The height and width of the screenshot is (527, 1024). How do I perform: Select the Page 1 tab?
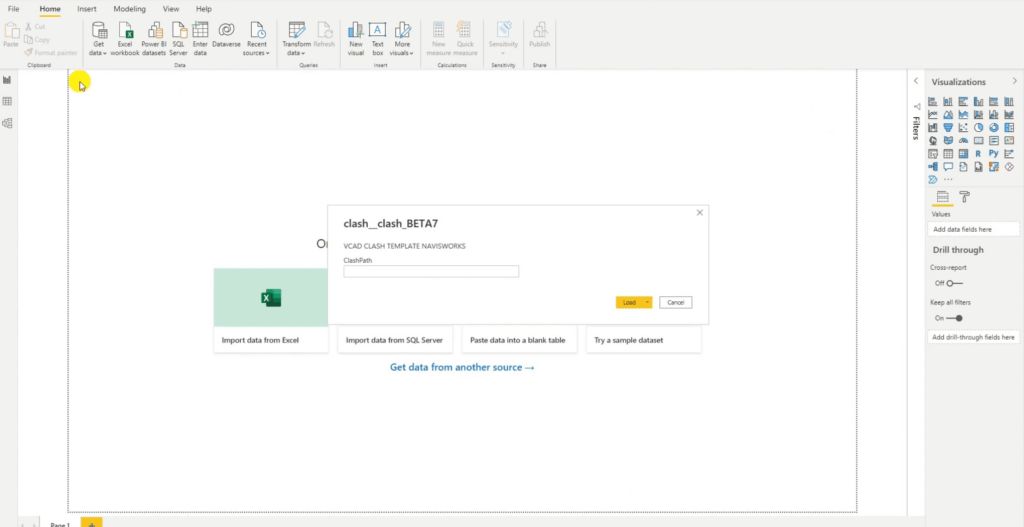click(x=59, y=523)
